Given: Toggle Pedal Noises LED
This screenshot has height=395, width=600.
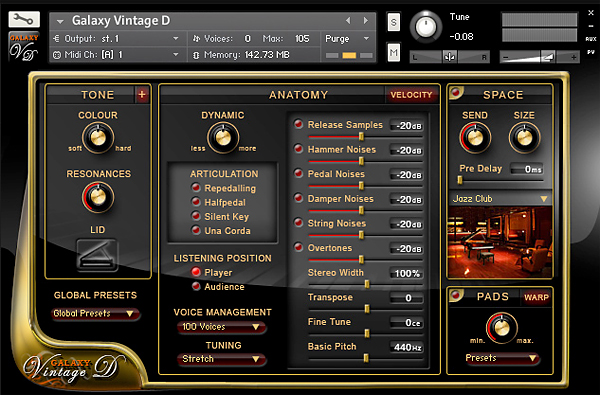Looking at the screenshot, I should click(298, 173).
